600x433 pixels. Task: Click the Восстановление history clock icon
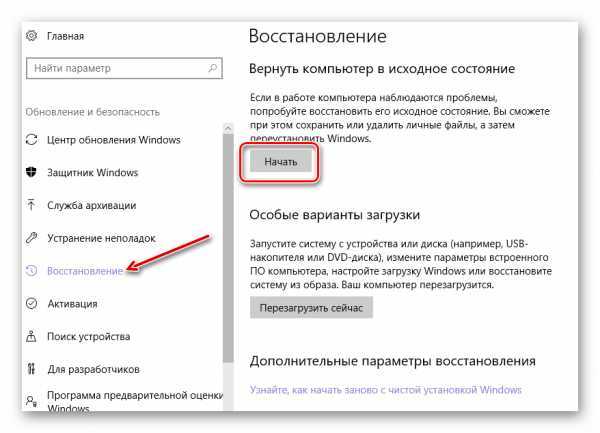click(31, 271)
